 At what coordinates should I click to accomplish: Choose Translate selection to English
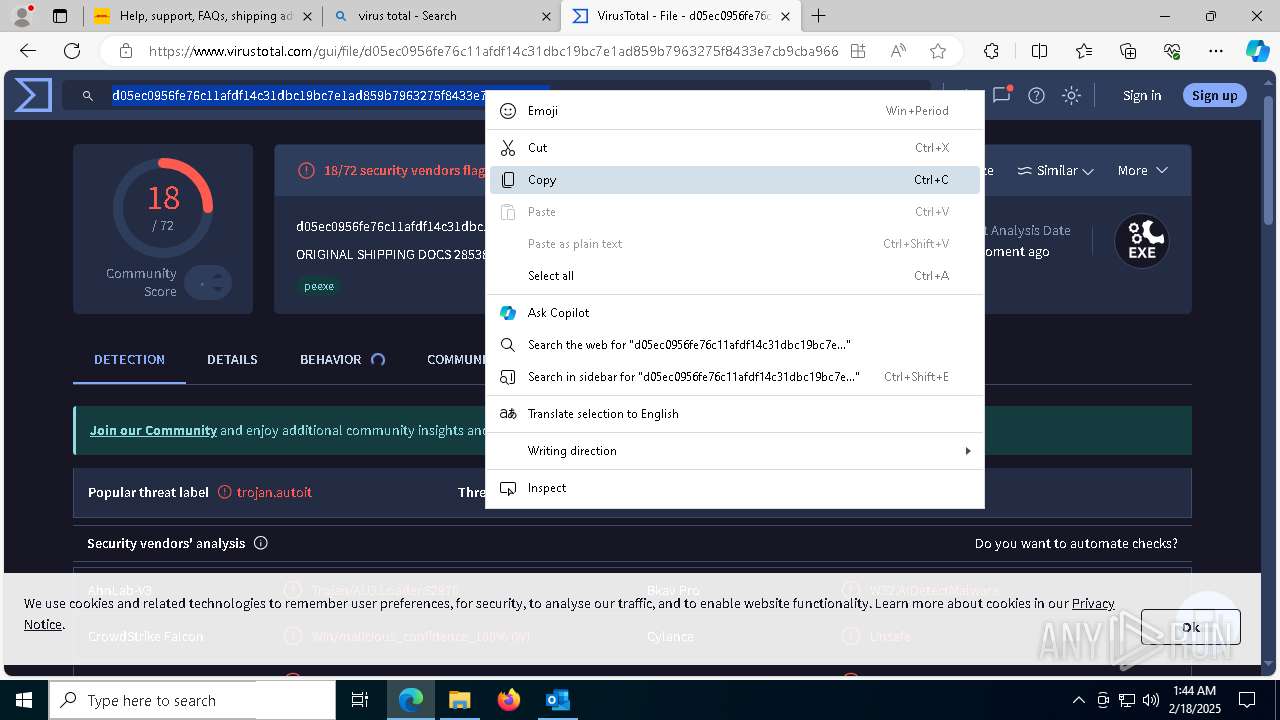[735, 414]
